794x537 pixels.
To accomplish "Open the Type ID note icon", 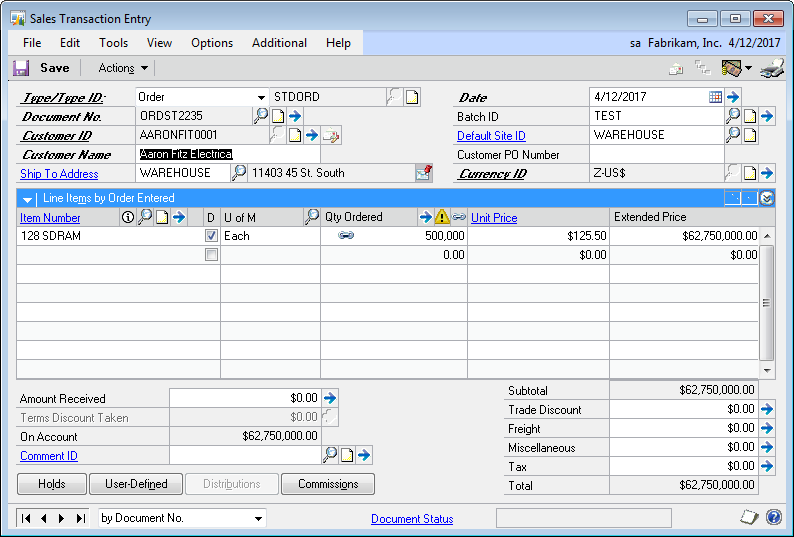I will tap(412, 97).
